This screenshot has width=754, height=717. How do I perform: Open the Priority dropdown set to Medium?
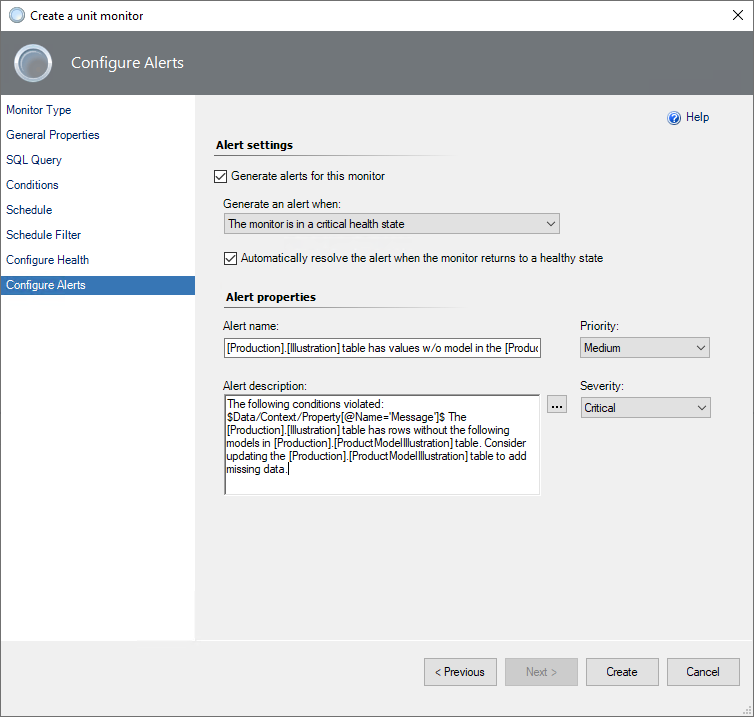[644, 348]
